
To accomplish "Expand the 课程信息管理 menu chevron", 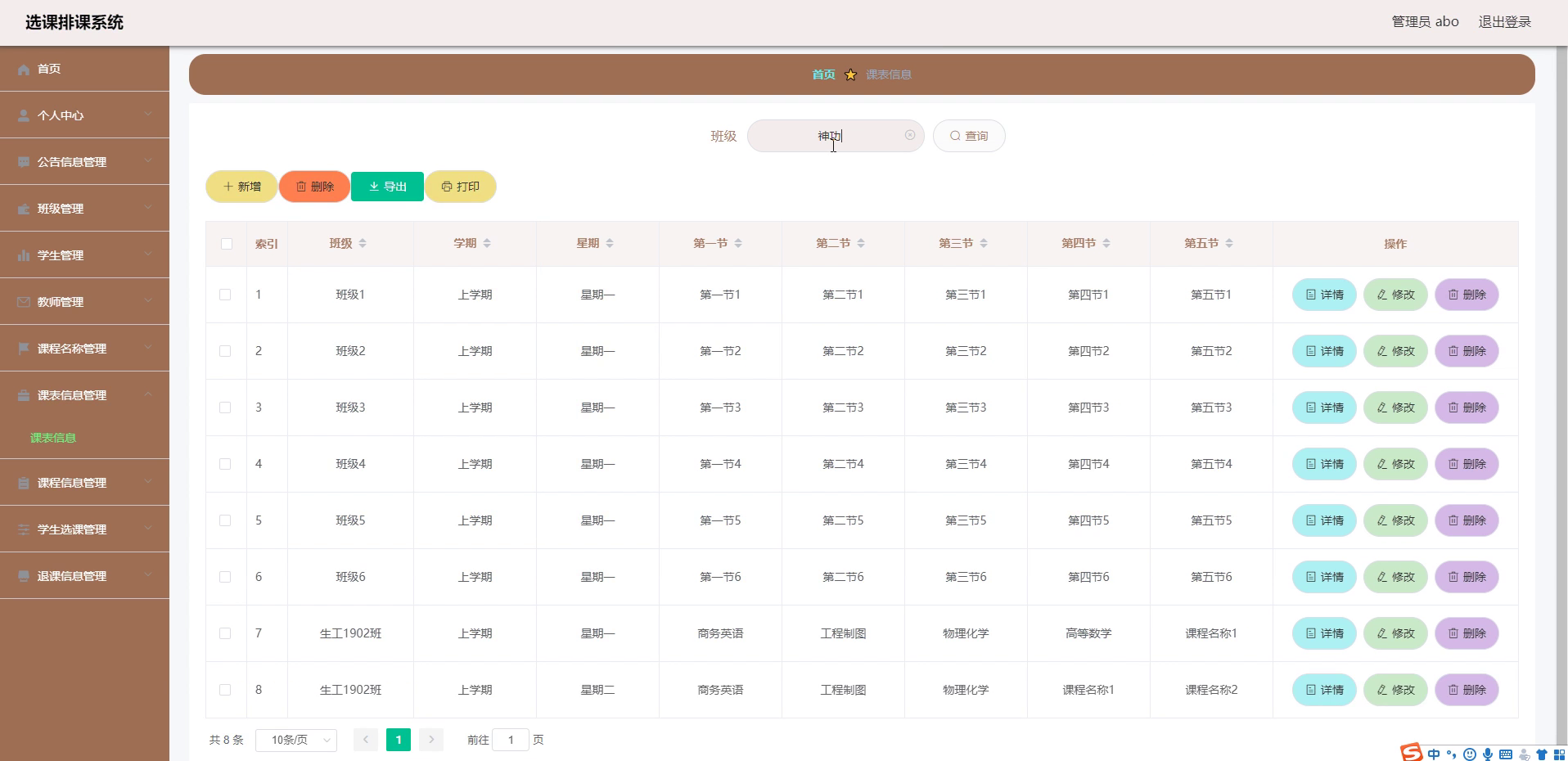I will point(148,482).
